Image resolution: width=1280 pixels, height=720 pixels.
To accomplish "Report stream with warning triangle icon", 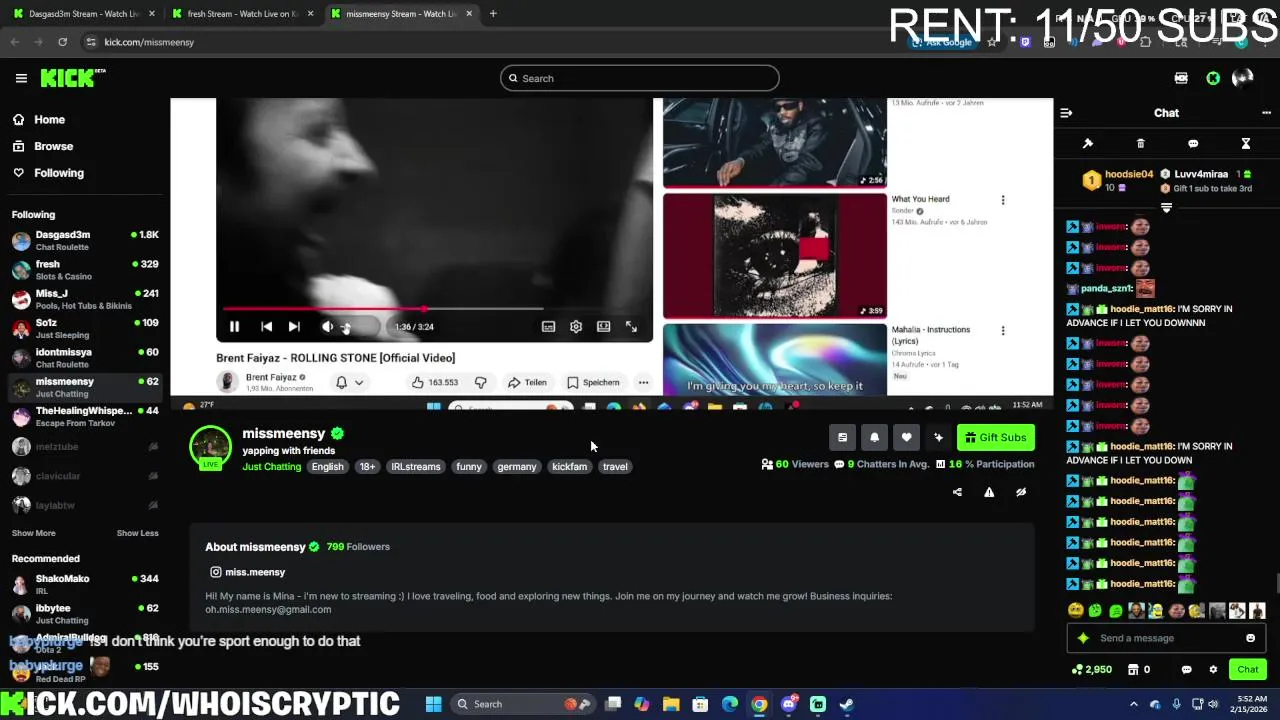I will [x=989, y=492].
